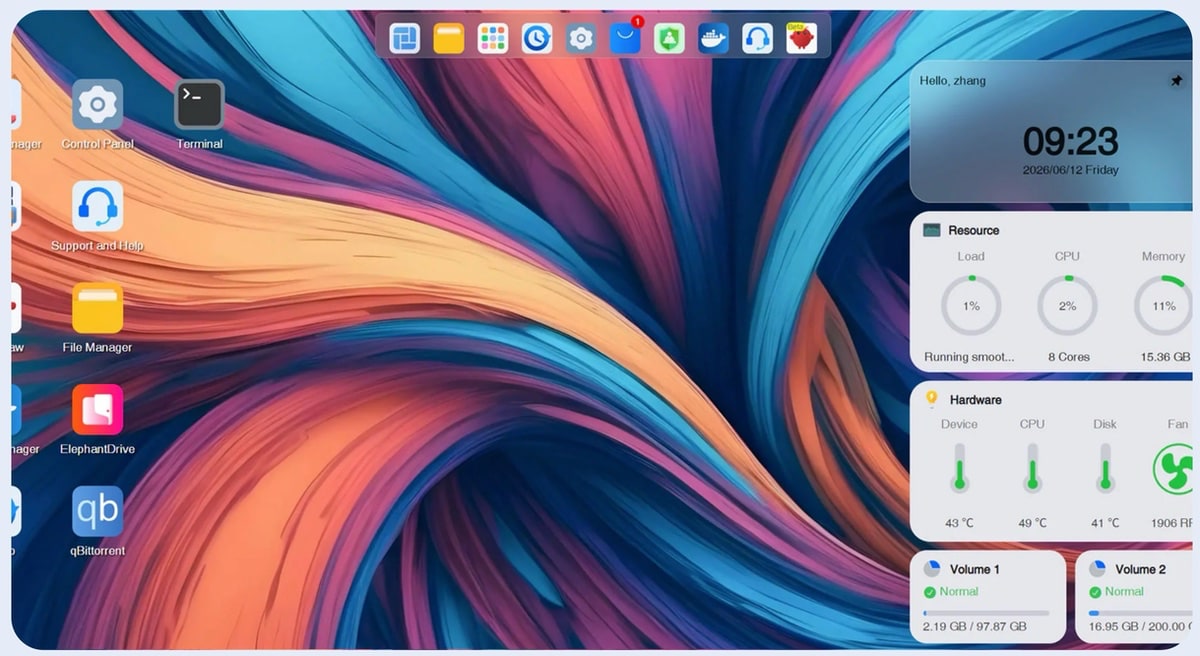Click the Volume 1 green status checkmark

[930, 592]
